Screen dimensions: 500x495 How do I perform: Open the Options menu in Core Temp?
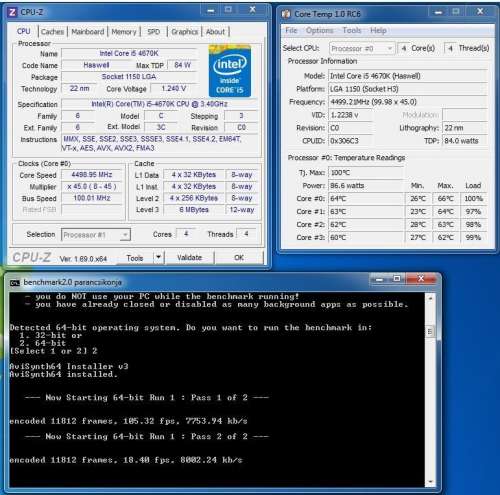(x=319, y=30)
